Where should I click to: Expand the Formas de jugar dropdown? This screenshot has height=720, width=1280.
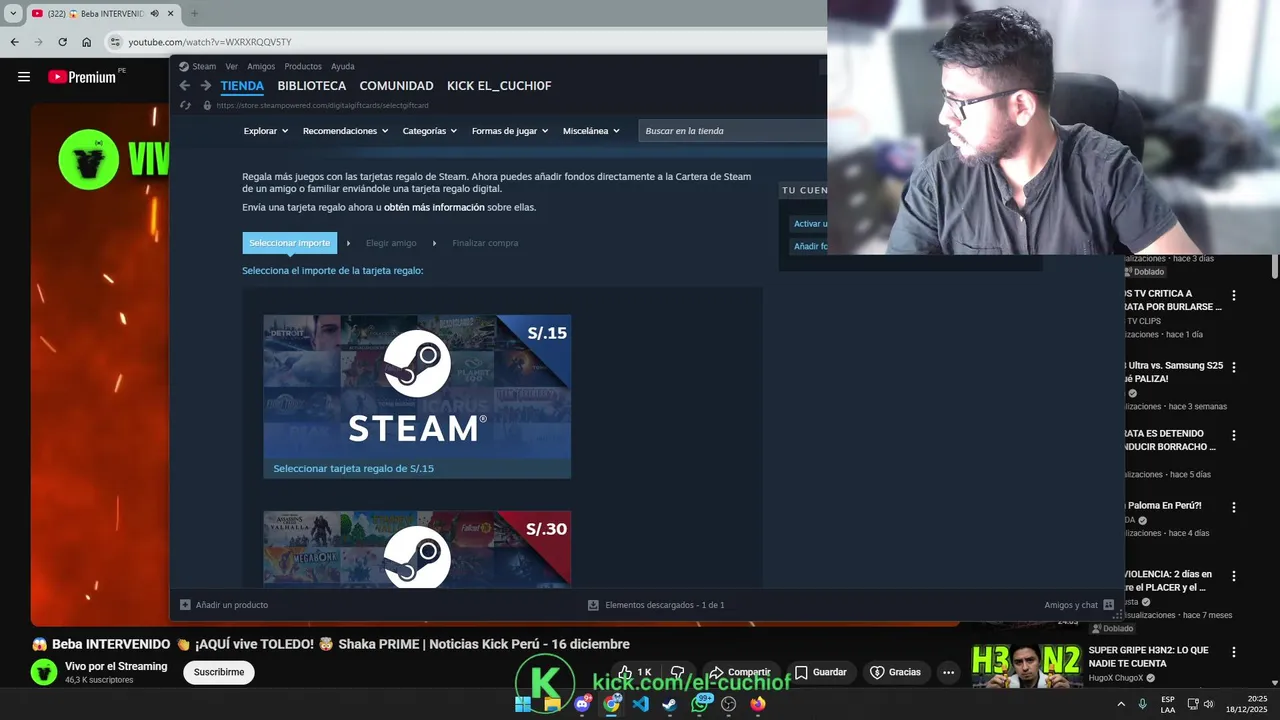point(510,131)
